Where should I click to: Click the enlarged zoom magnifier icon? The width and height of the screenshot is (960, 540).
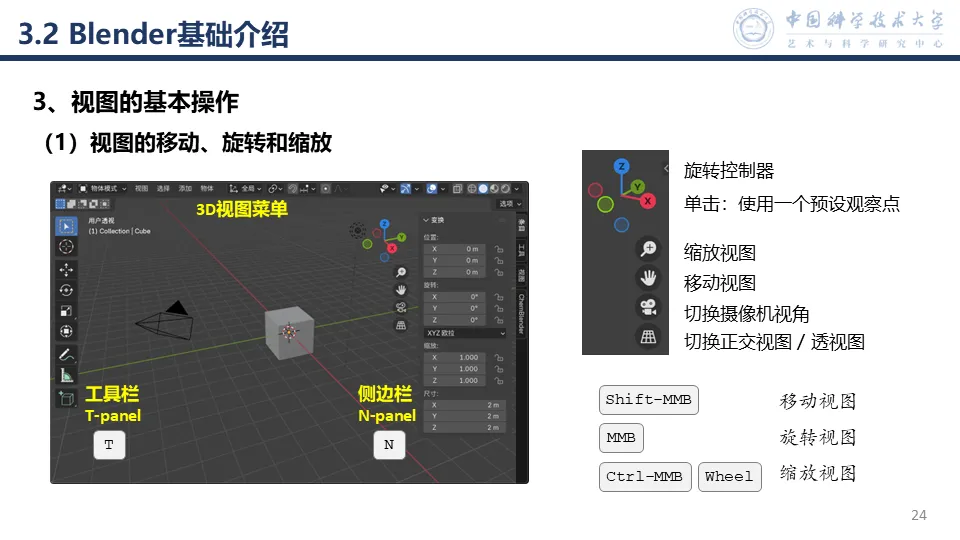pyautogui.click(x=648, y=248)
